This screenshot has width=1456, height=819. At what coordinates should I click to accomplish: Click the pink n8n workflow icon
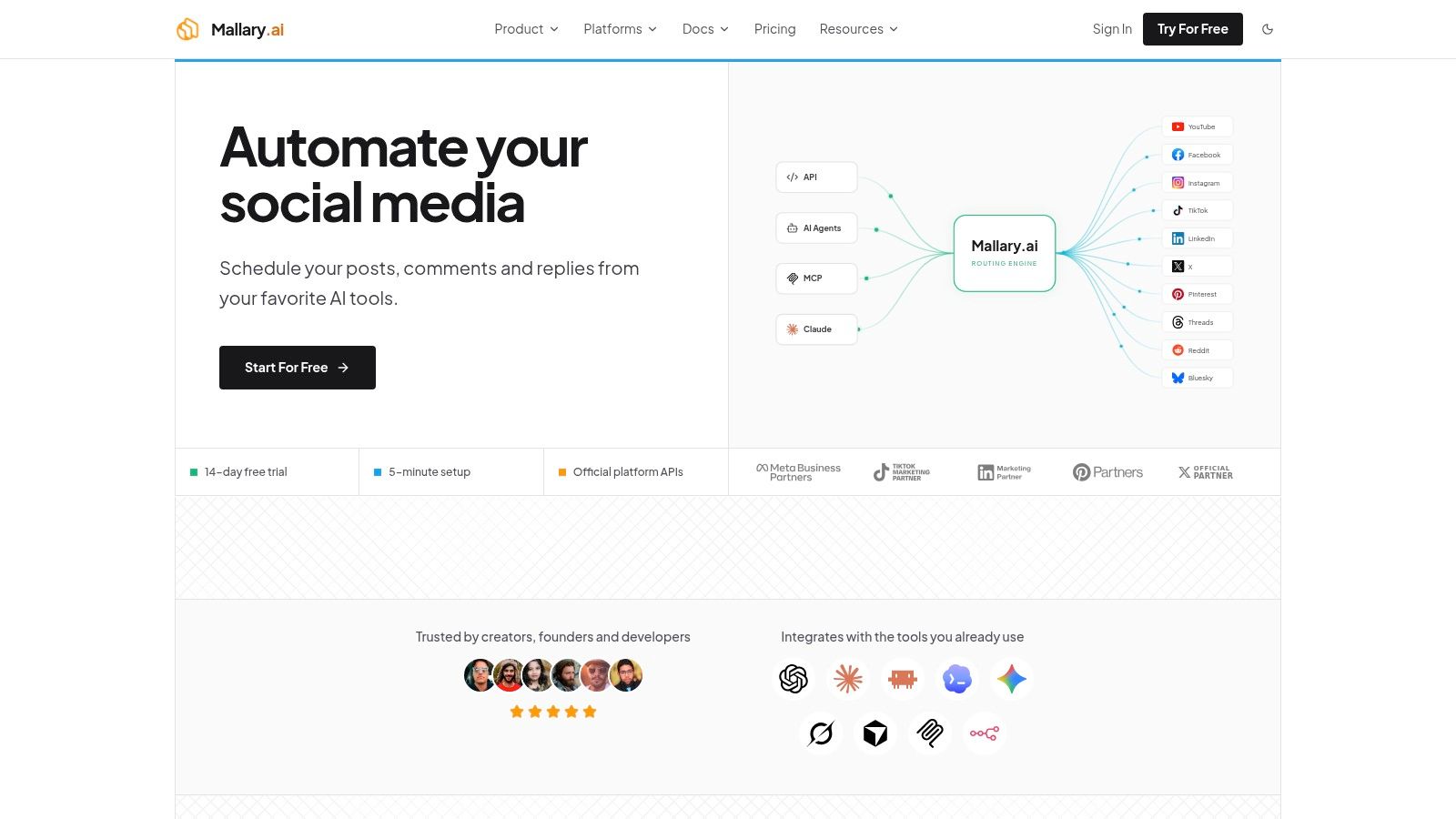[985, 733]
